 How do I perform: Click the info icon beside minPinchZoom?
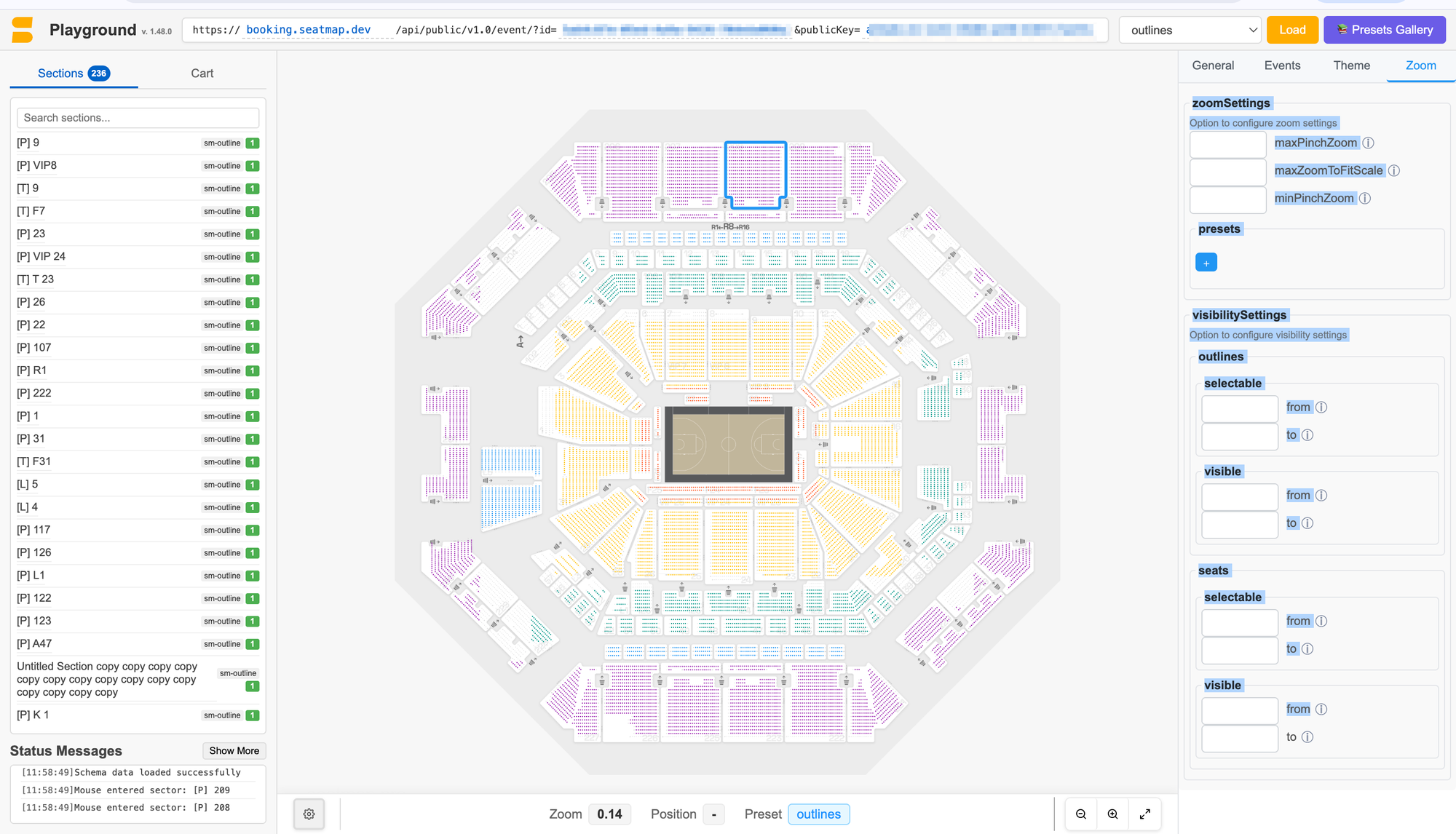point(1365,199)
